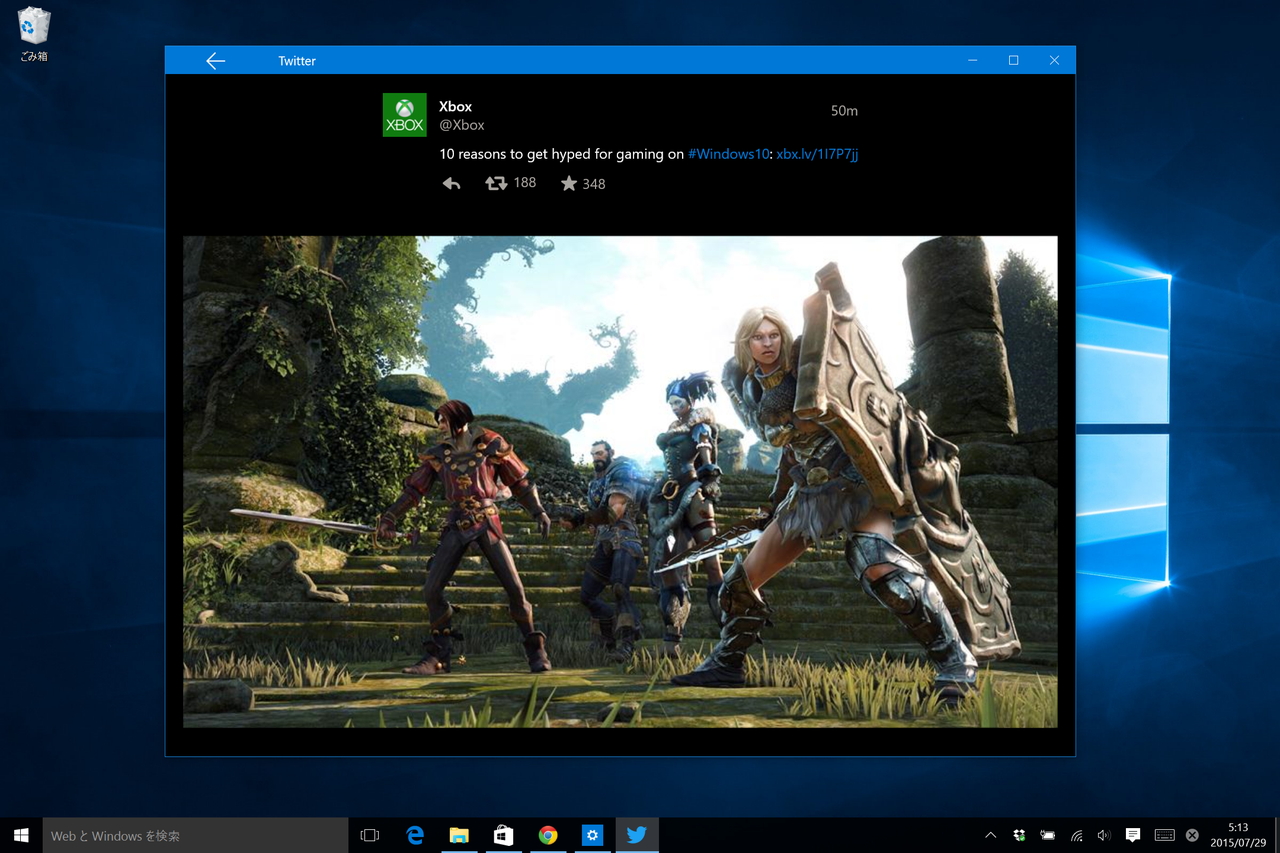The width and height of the screenshot is (1280, 853).
Task: Maximize the Twitter window
Action: click(1013, 60)
